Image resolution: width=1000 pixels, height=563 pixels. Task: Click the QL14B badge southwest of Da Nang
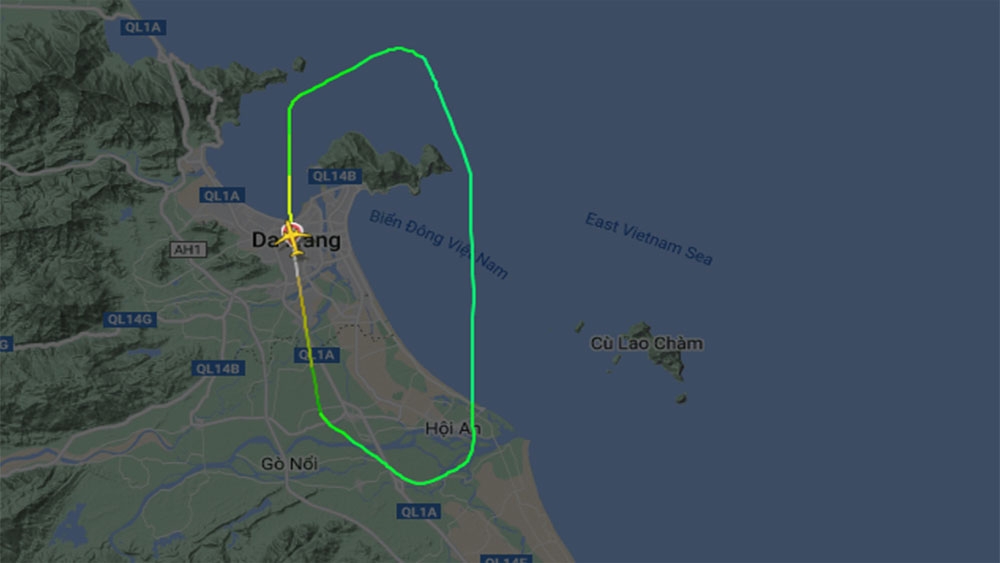tap(218, 369)
